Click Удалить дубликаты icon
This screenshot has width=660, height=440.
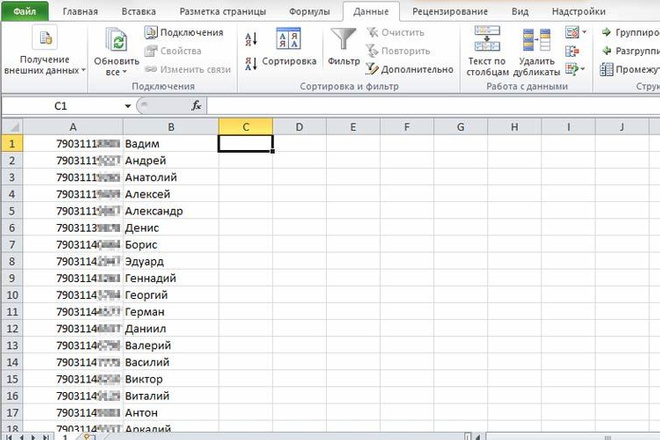[x=537, y=40]
